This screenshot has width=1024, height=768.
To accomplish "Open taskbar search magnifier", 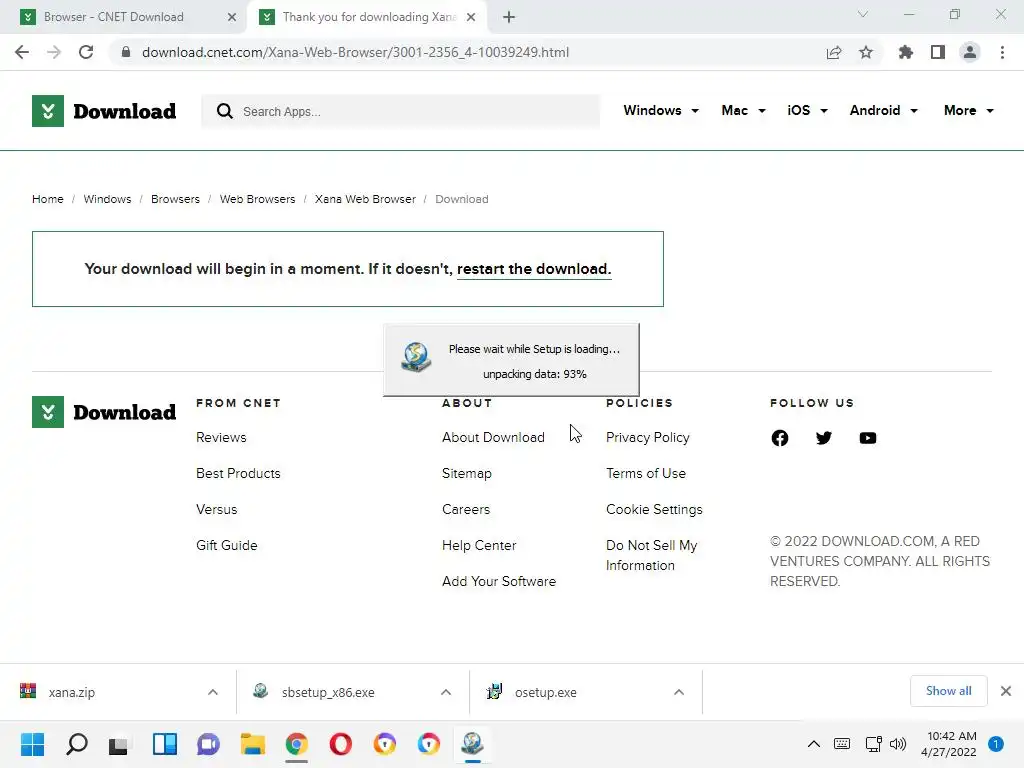I will point(76,744).
